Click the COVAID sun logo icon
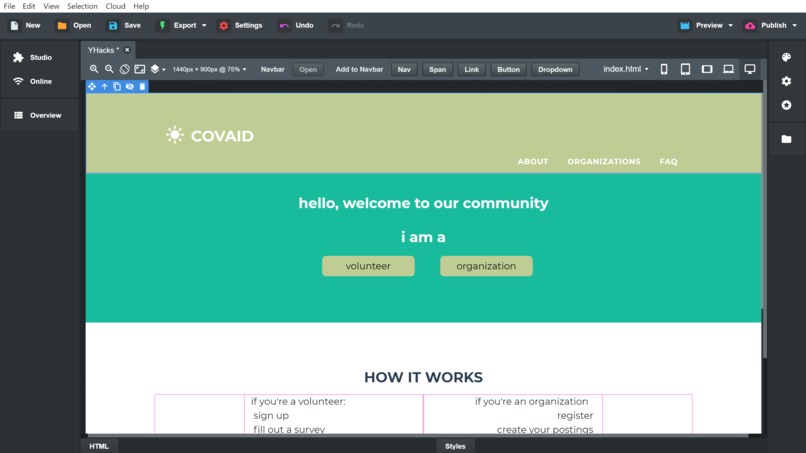806x453 pixels. coord(175,135)
